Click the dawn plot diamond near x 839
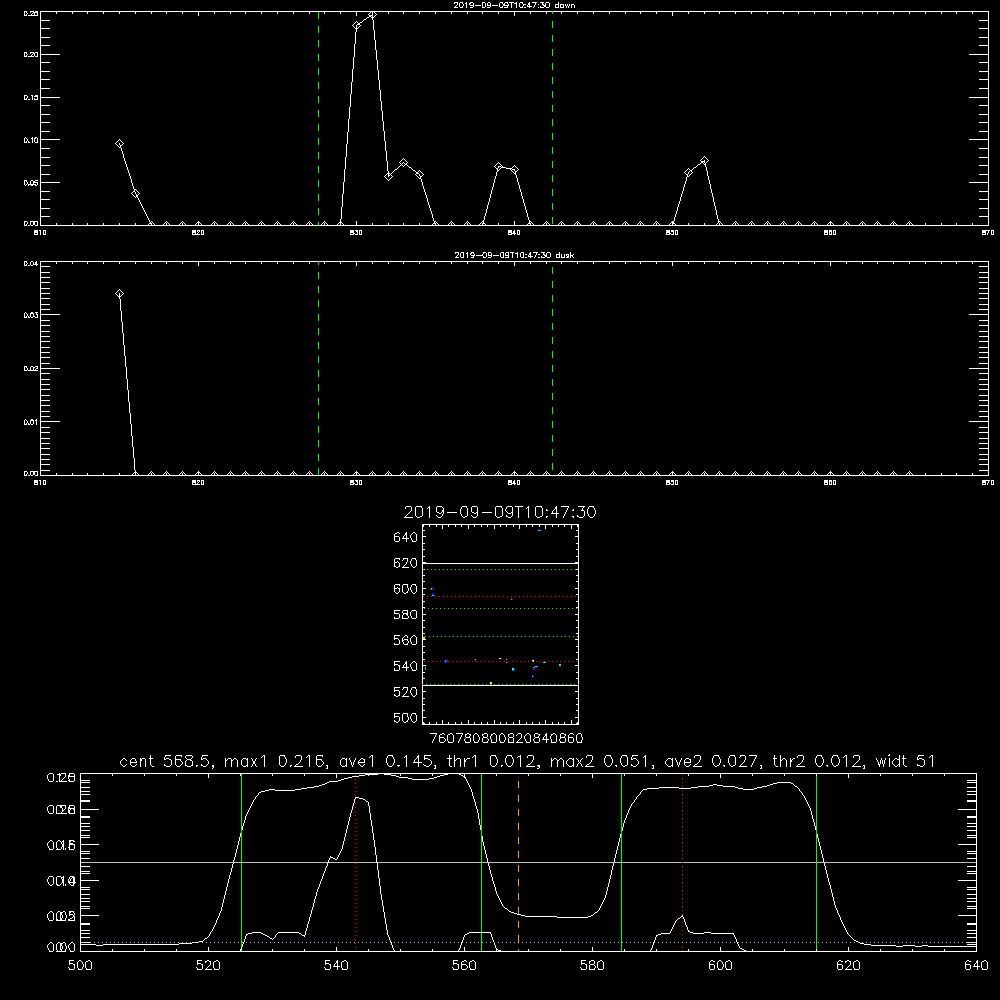This screenshot has width=1000, height=1000. click(x=499, y=166)
